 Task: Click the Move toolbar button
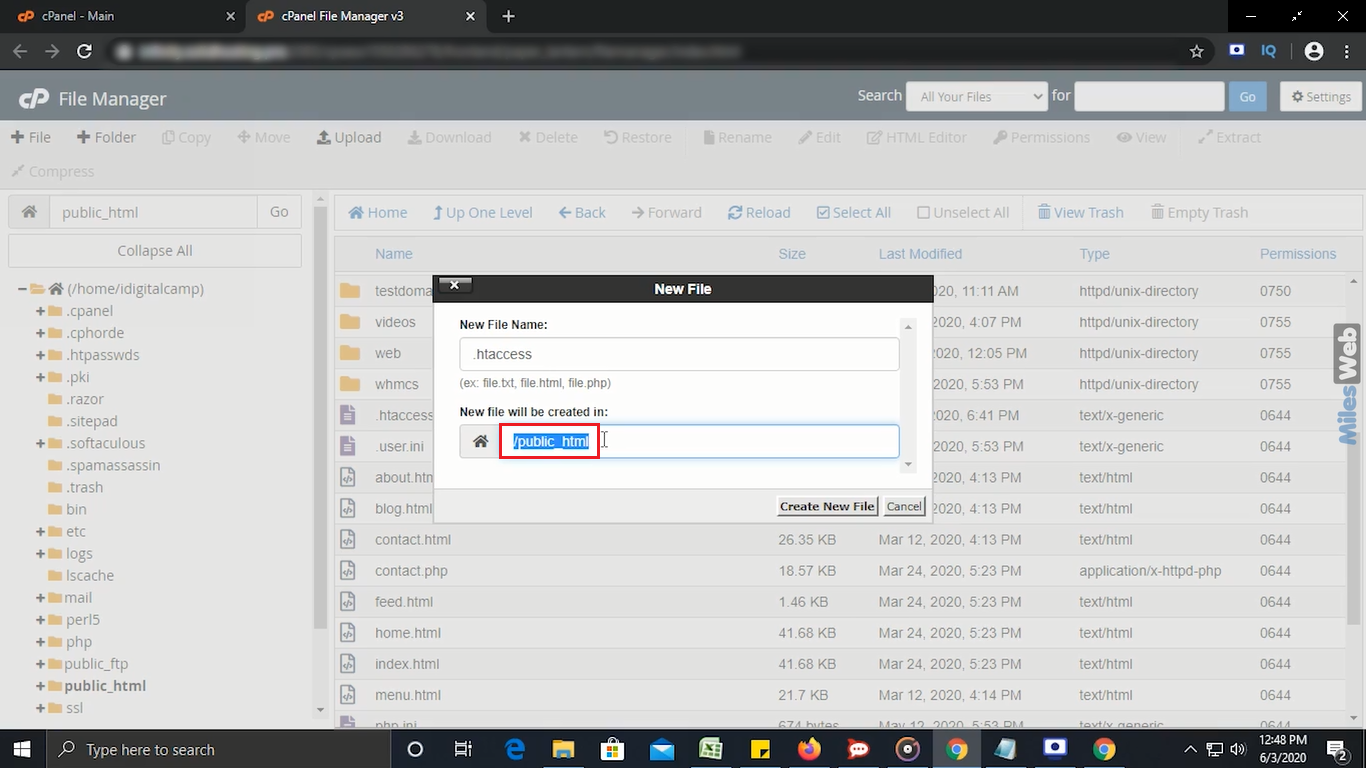pos(264,137)
